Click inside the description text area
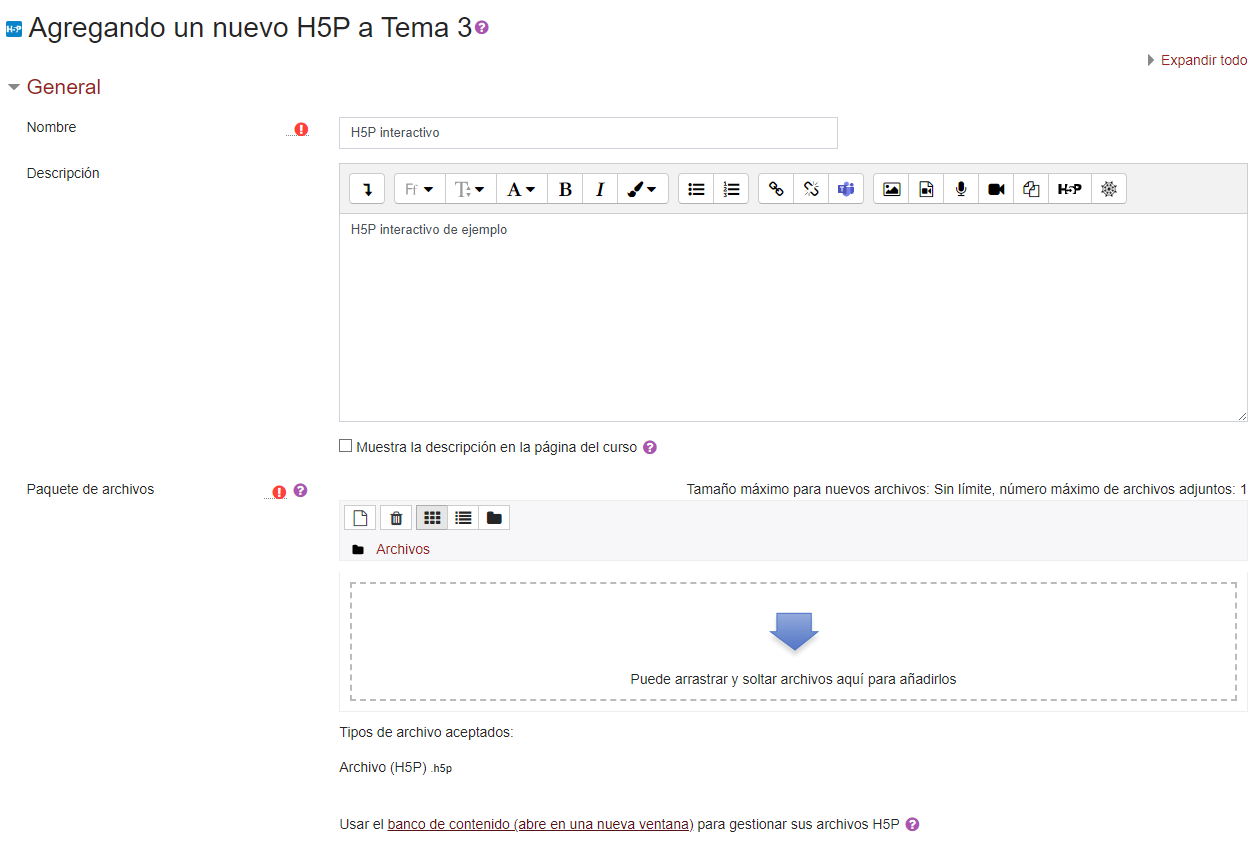1256x845 pixels. (793, 317)
